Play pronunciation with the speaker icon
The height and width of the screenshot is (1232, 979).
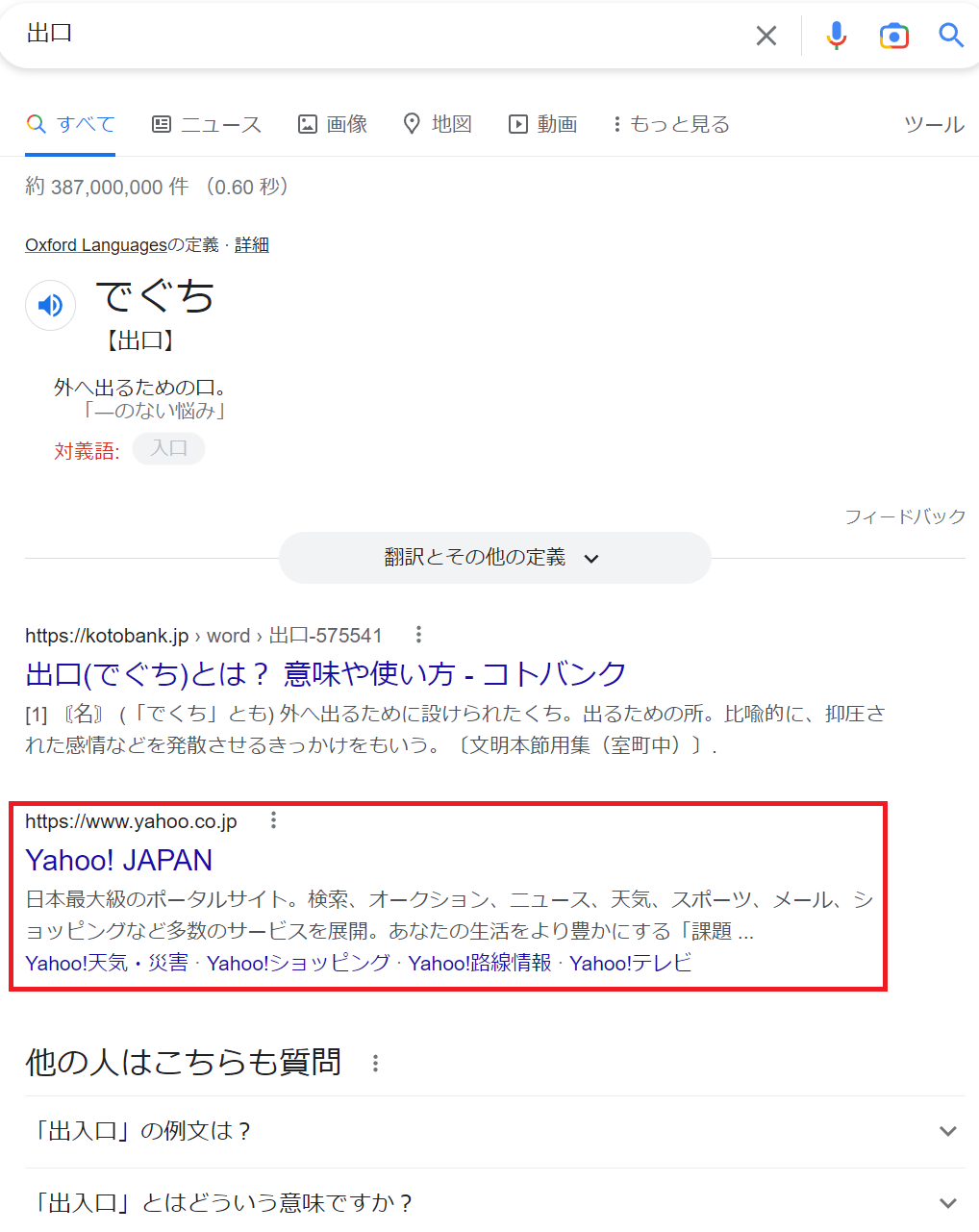coord(50,306)
